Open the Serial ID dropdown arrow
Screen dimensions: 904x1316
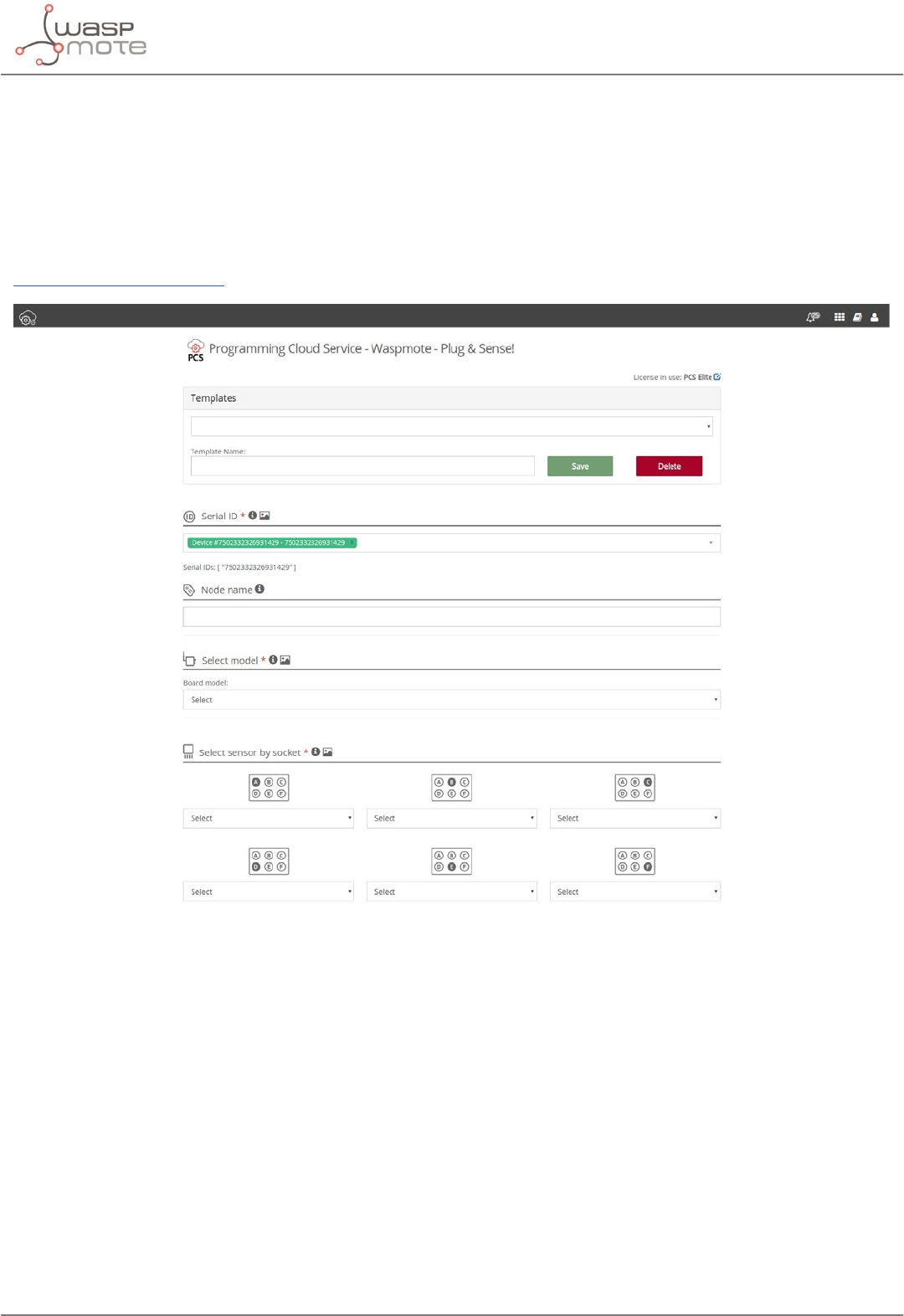point(711,542)
